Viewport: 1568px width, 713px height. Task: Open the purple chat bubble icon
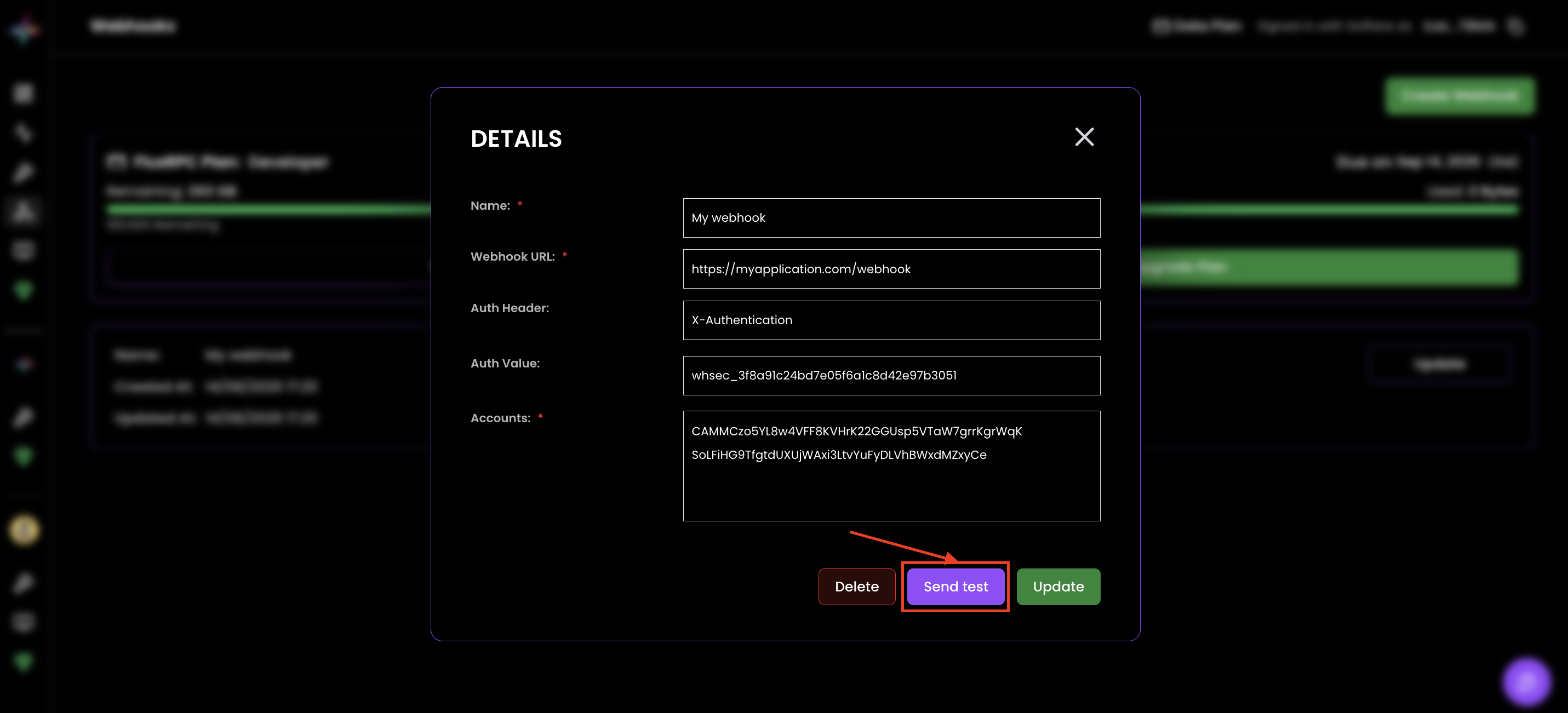pos(1526,681)
